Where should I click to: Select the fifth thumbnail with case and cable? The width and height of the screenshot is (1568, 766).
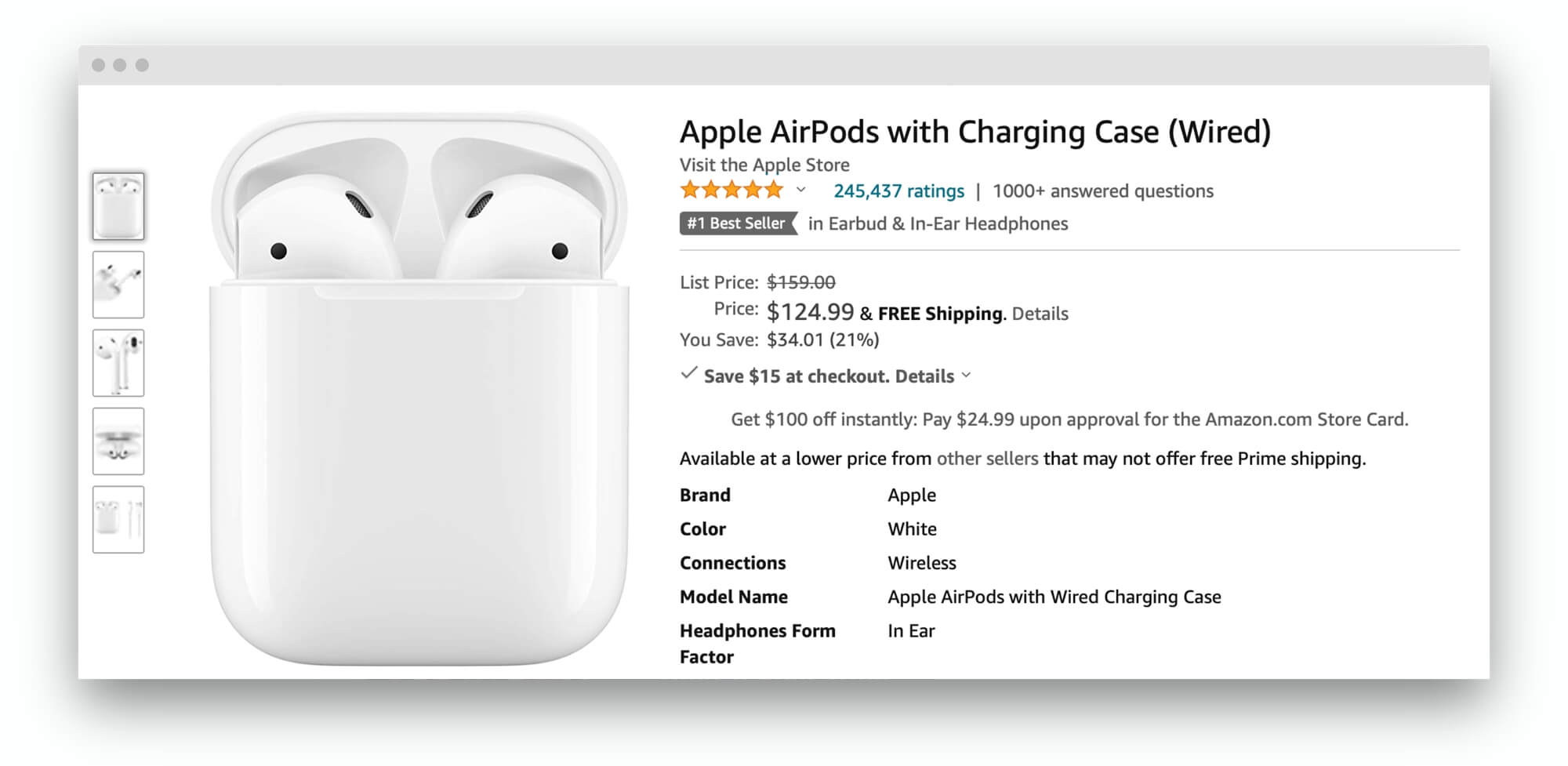118,520
